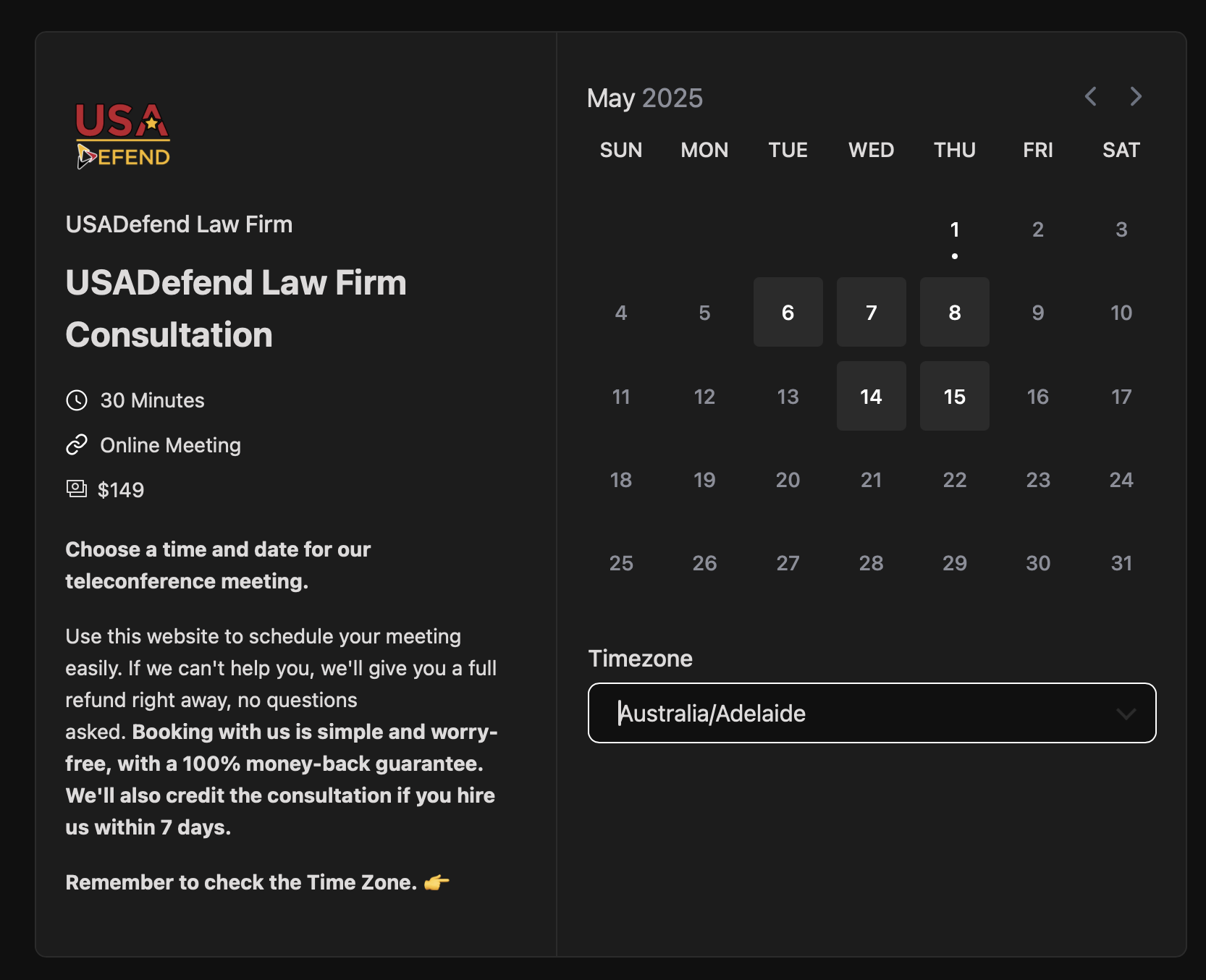The image size is (1206, 980).
Task: Click disabled date 27
Action: [x=788, y=562]
